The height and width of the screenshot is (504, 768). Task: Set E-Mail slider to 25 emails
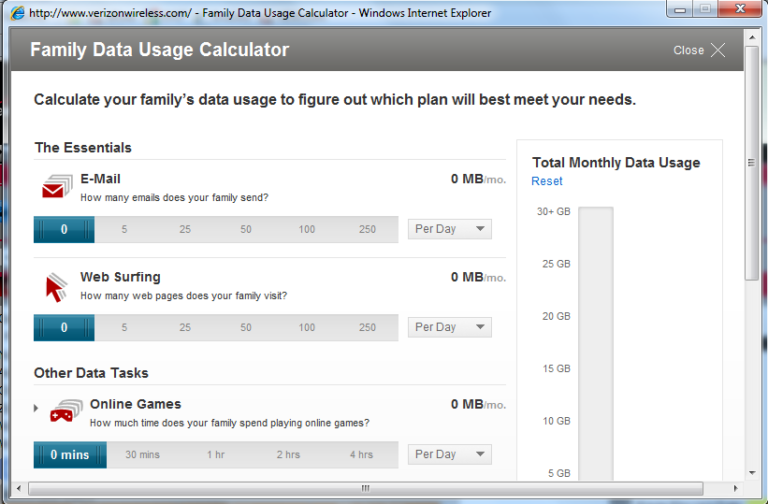(x=185, y=230)
